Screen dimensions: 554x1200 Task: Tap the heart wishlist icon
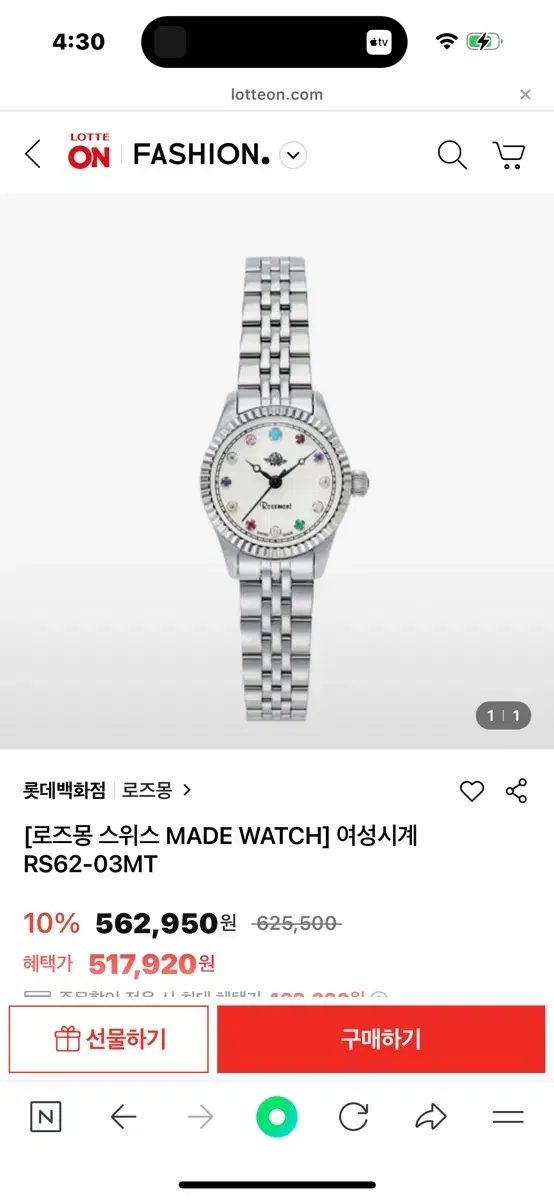[472, 791]
